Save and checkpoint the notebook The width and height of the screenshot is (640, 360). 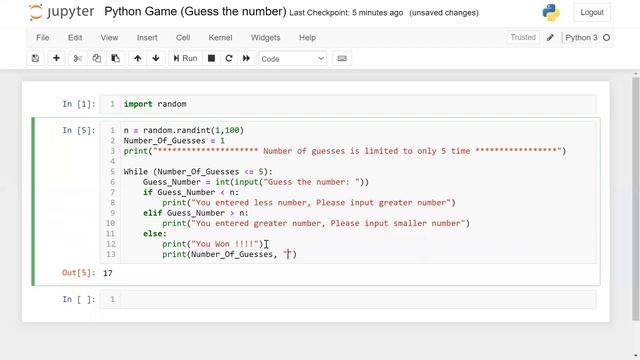(x=36, y=58)
